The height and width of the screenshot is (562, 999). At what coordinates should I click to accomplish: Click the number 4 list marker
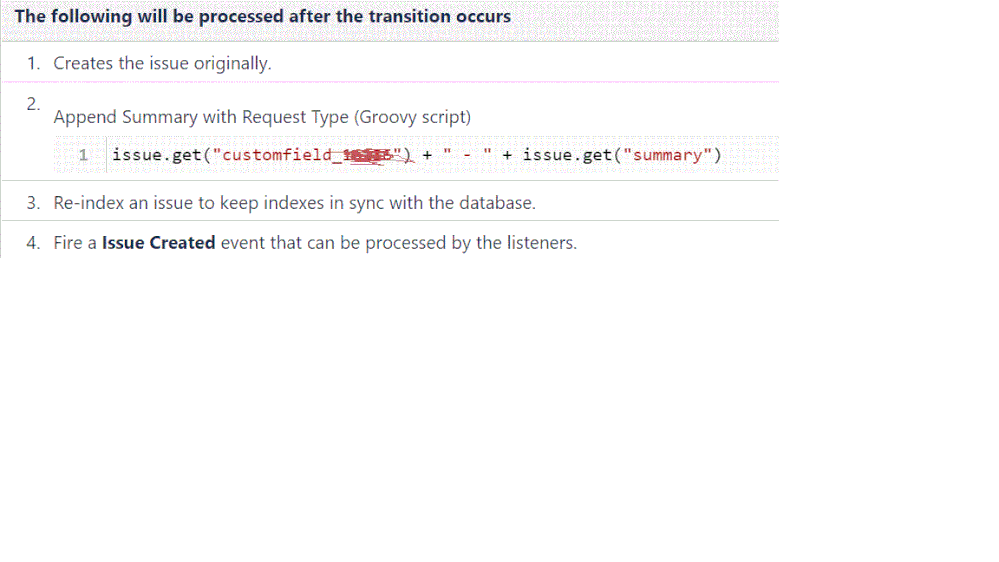pyautogui.click(x=33, y=243)
